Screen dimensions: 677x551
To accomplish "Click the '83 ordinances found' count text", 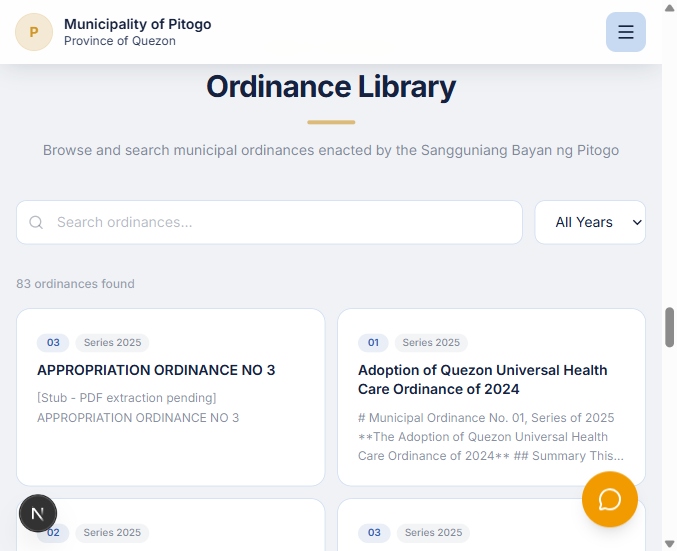I will pos(76,284).
